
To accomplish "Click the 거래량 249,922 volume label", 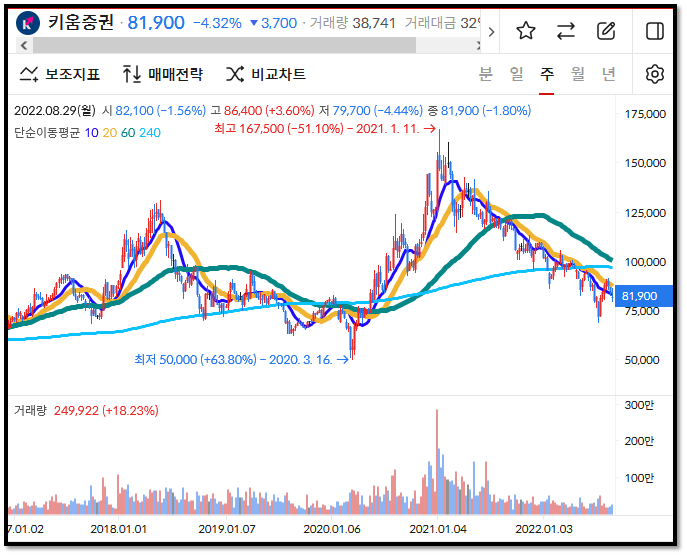I will tap(86, 411).
